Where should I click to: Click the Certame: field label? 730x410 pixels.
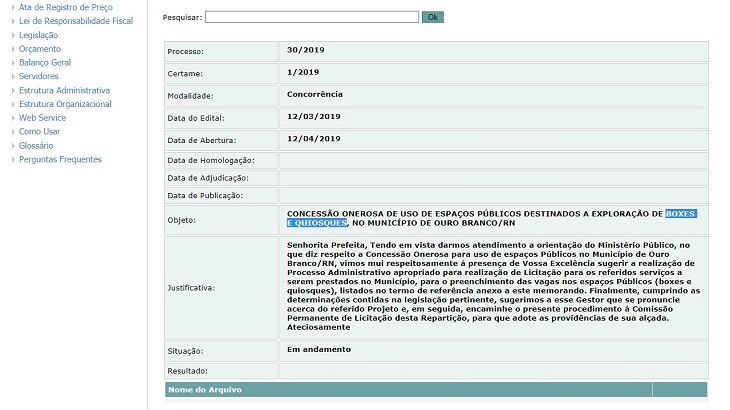185,74
